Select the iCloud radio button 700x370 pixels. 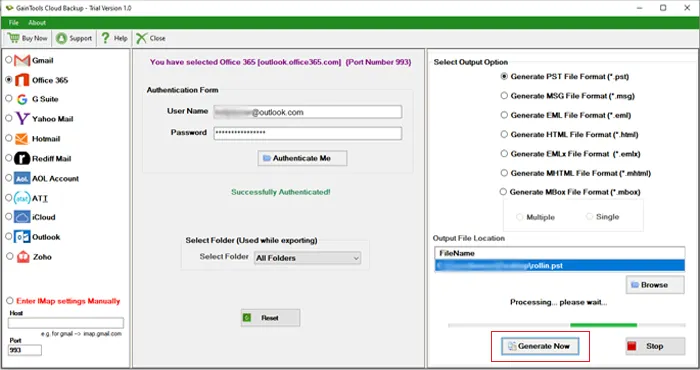pos(8,216)
